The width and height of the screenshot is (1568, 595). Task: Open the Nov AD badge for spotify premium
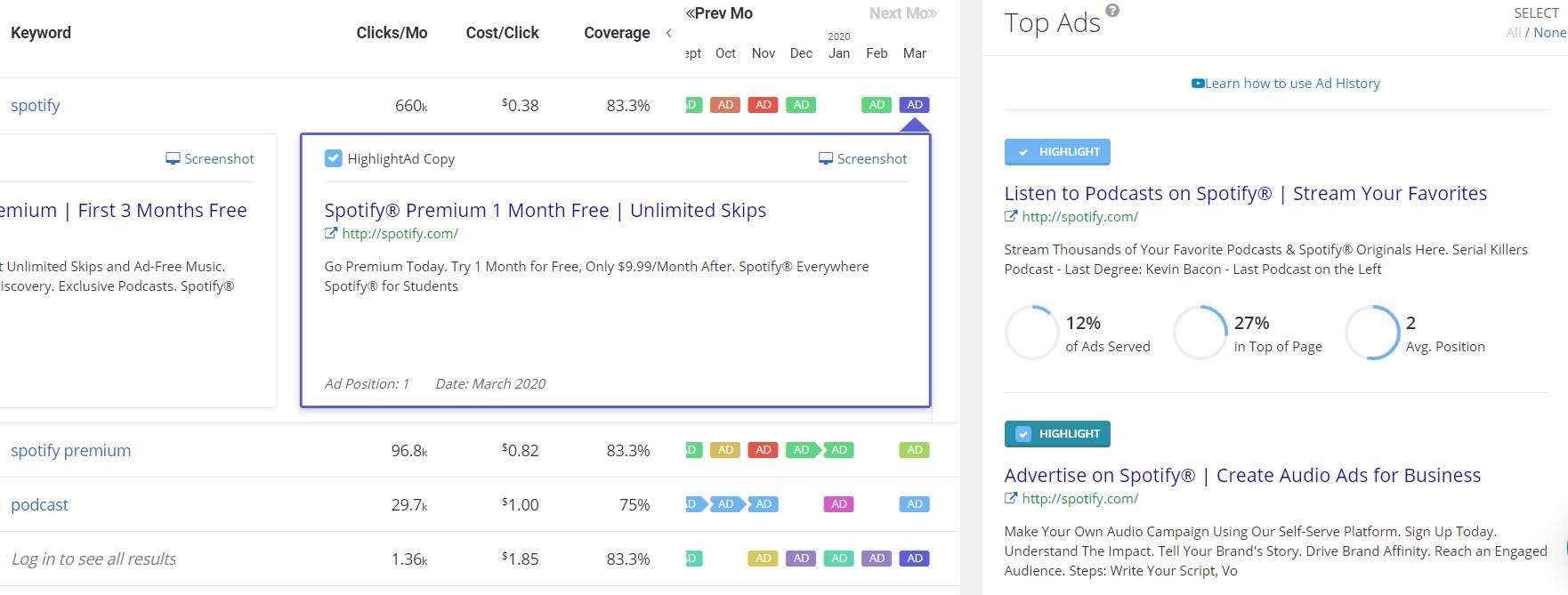[764, 450]
